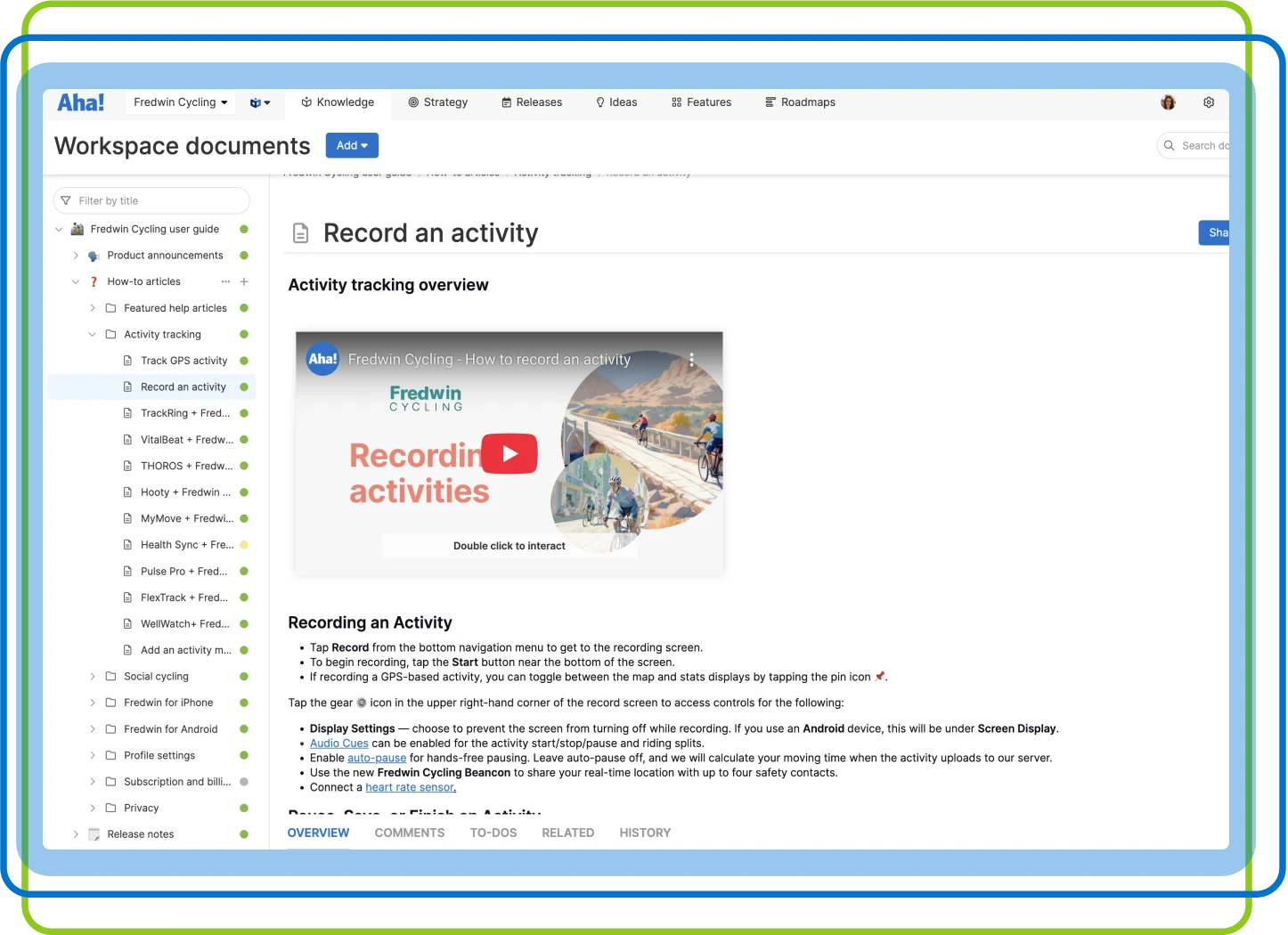
Task: Switch to the Knowledge tab
Action: 338,102
